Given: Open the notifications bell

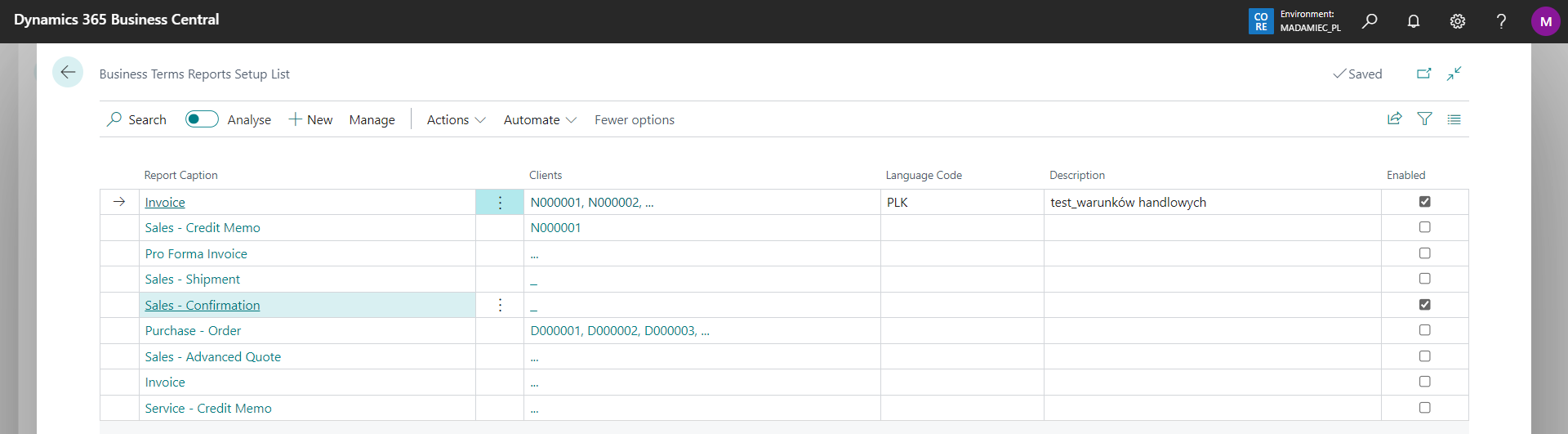Looking at the screenshot, I should point(1413,21).
